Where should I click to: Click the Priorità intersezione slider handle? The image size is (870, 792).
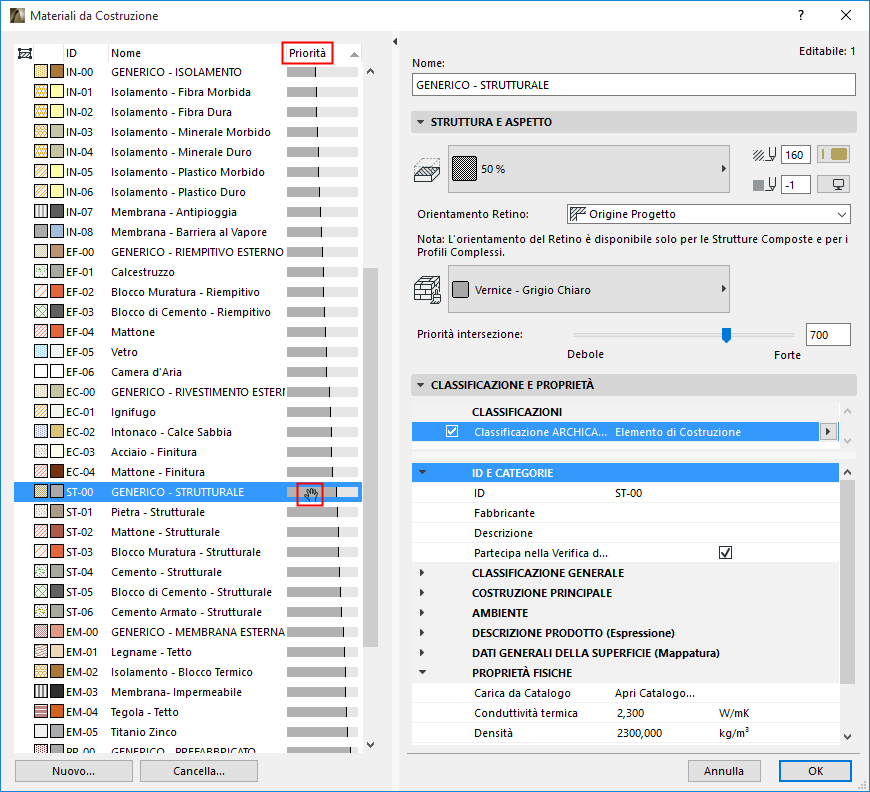[x=726, y=335]
